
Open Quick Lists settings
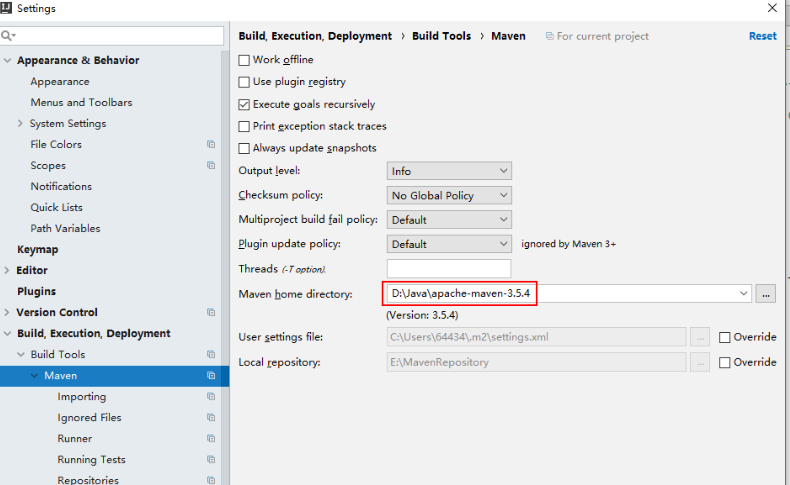(56, 207)
